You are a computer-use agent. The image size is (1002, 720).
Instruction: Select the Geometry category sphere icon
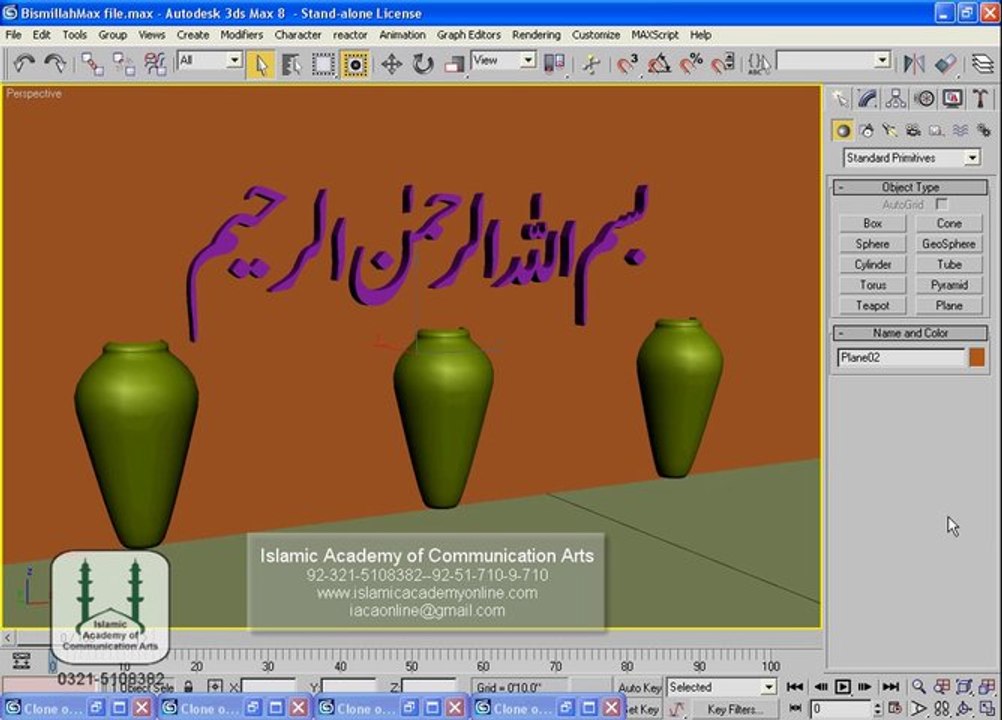point(843,130)
